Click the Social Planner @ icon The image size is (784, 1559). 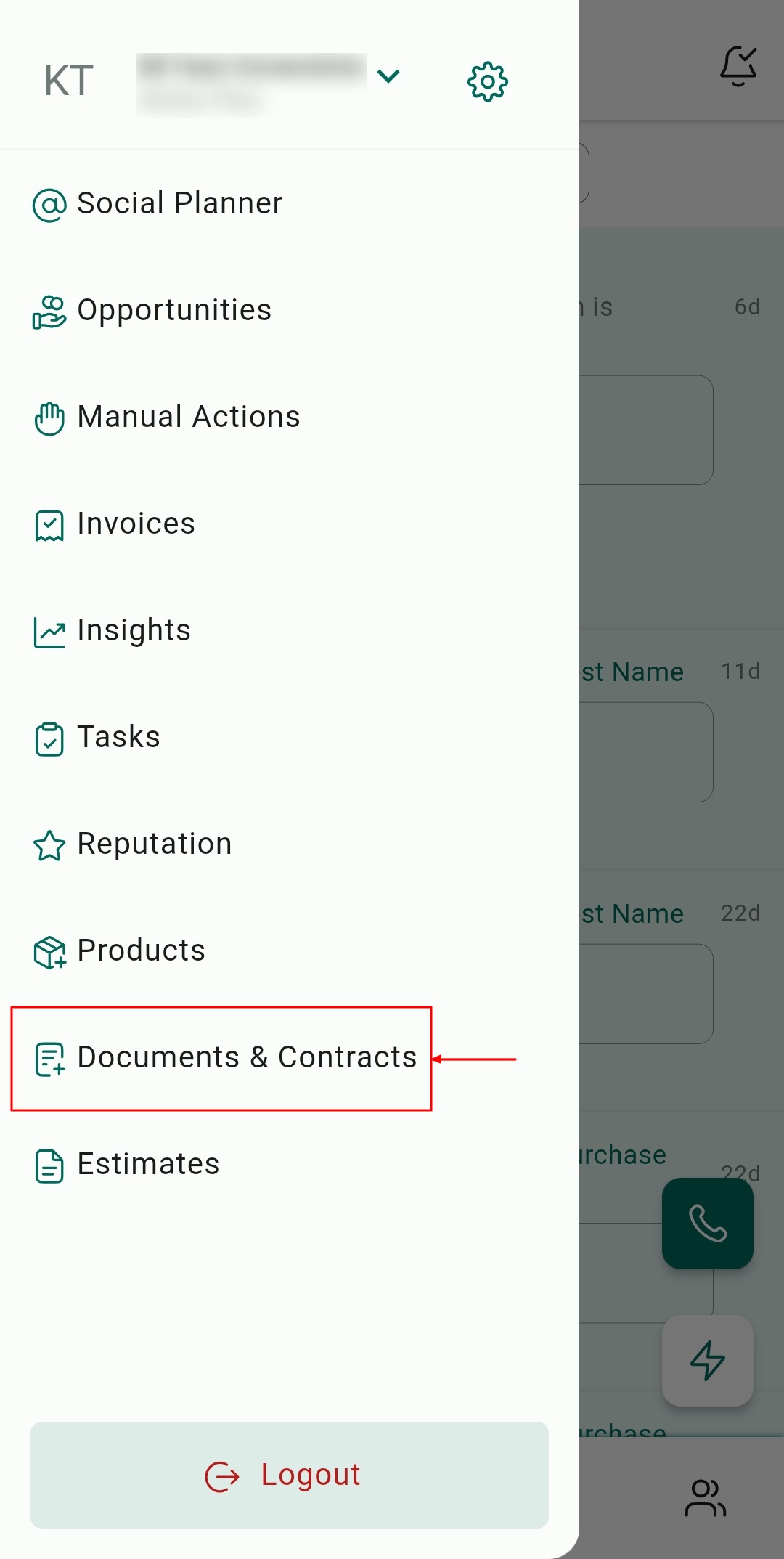pos(49,205)
